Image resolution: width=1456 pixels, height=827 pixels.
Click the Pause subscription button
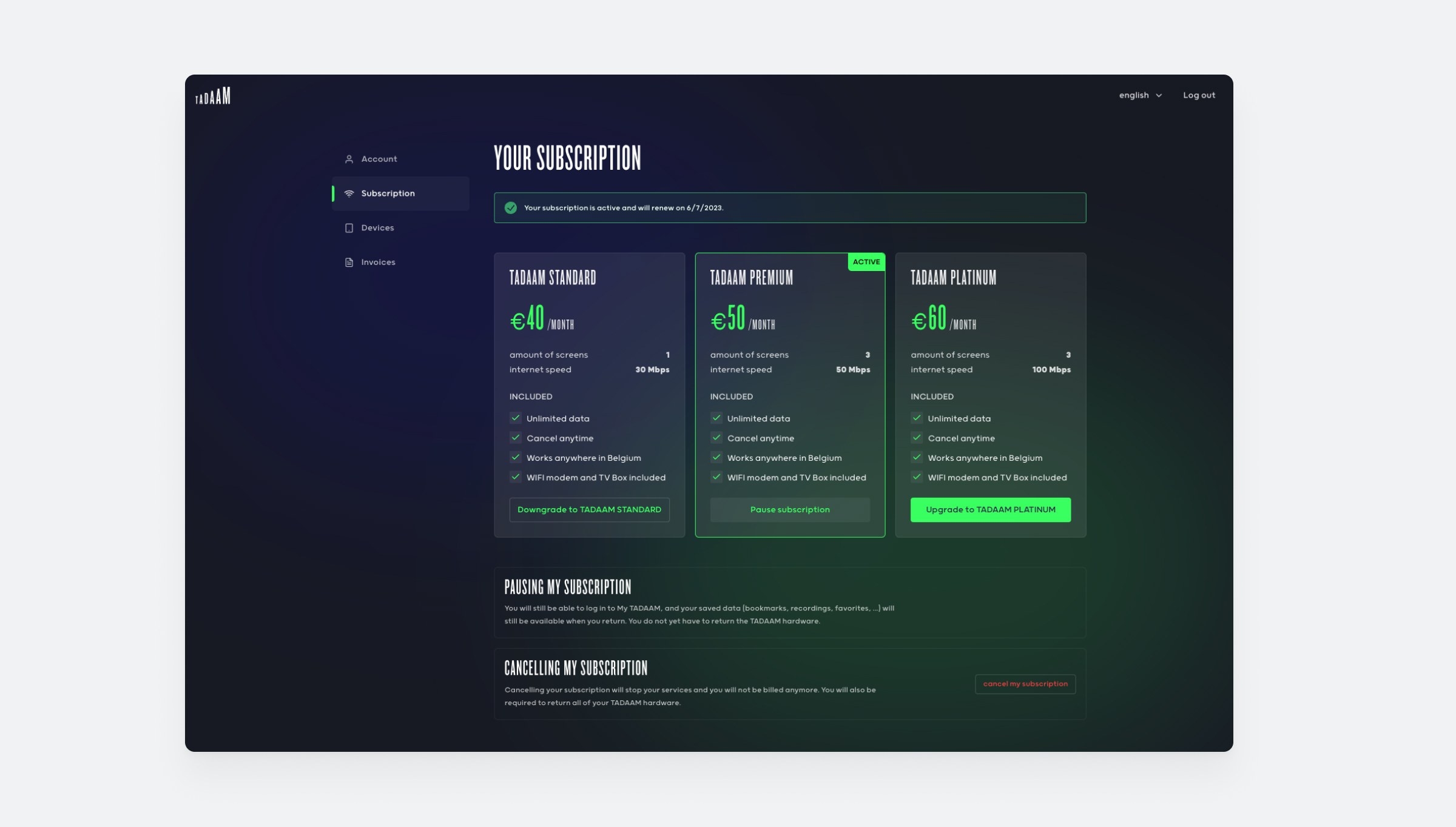point(790,510)
